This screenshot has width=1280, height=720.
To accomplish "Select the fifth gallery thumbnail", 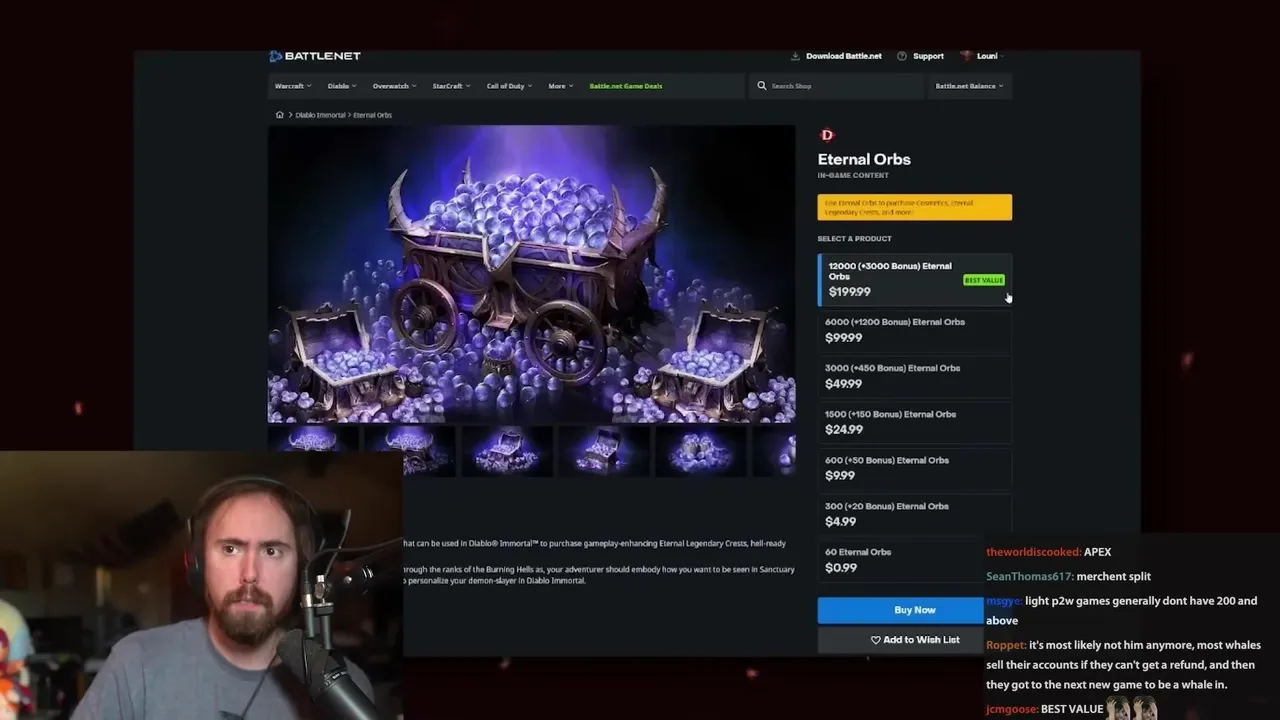I will point(700,451).
